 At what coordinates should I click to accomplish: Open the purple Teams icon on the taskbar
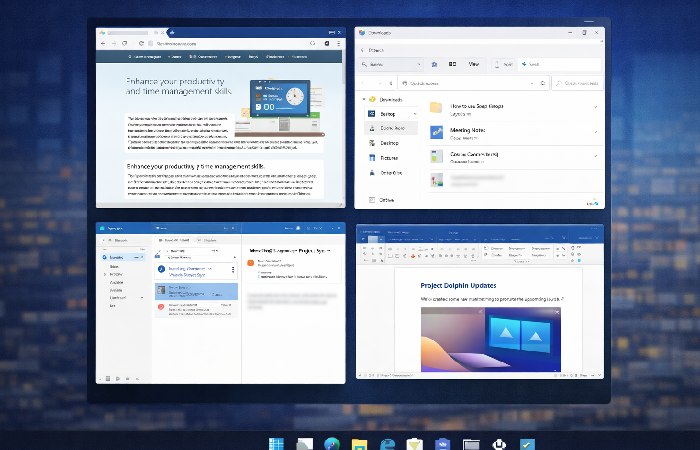pyautogui.click(x=442, y=444)
